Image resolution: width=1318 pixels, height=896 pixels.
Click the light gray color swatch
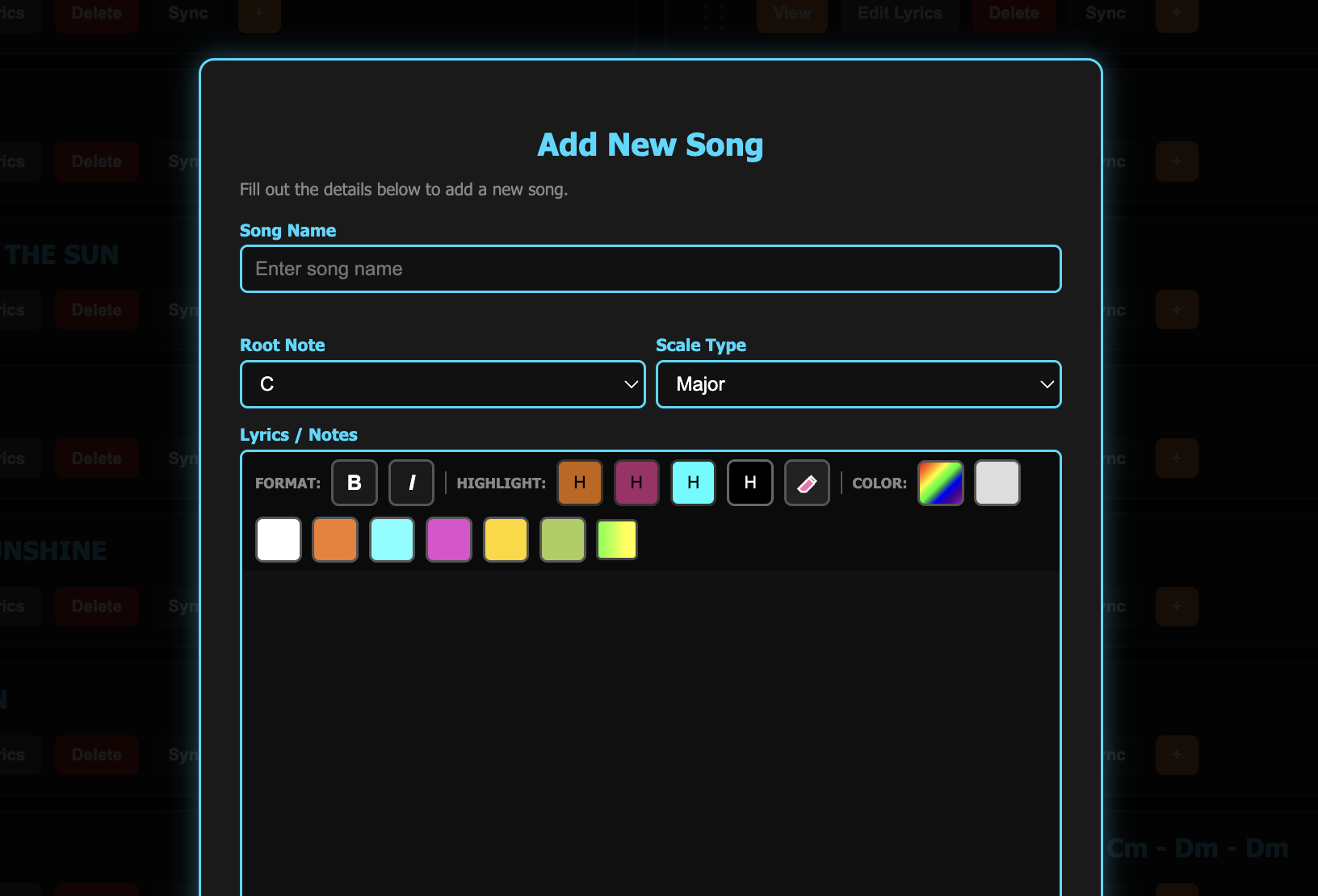(997, 483)
